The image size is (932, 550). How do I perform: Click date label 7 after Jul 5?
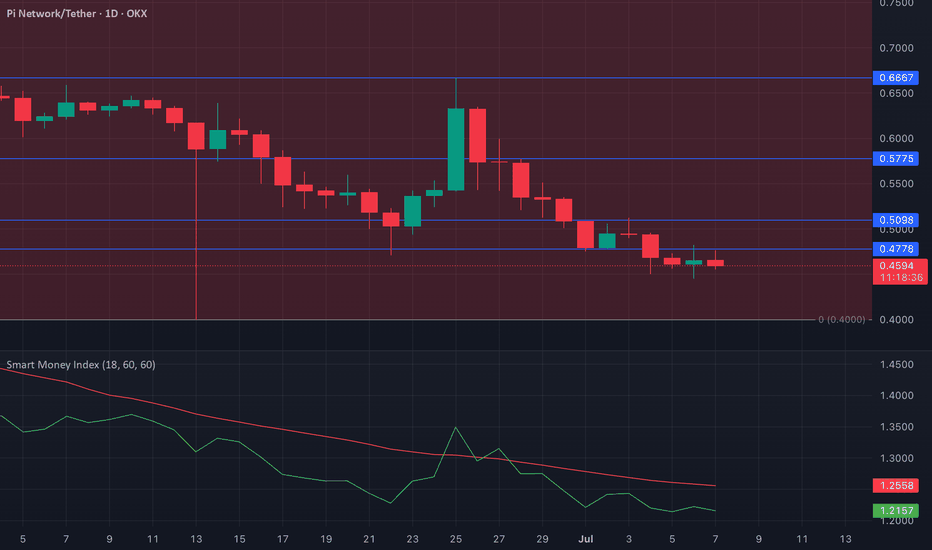[x=716, y=539]
